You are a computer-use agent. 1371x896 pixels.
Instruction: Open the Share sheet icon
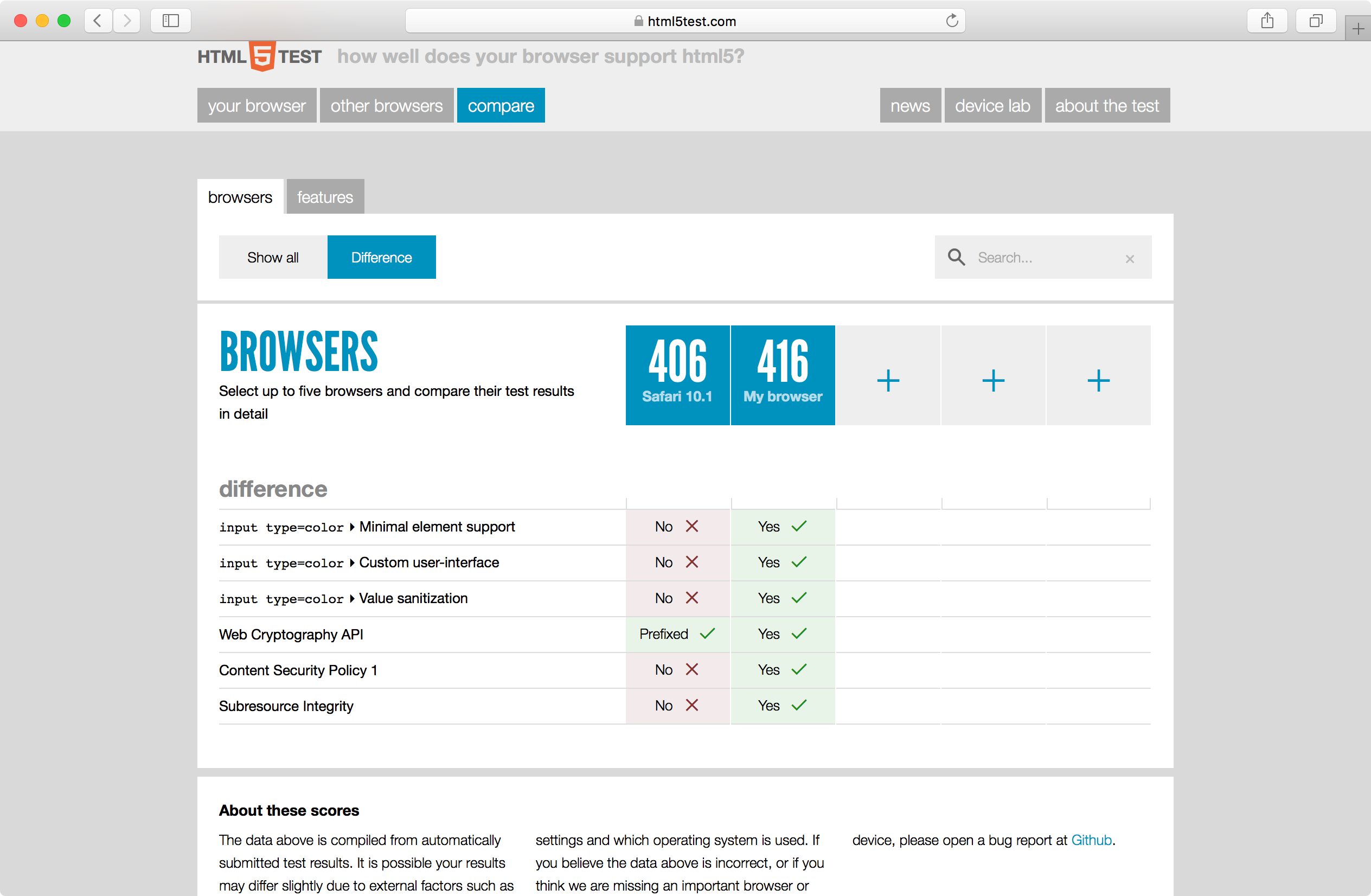click(1267, 21)
